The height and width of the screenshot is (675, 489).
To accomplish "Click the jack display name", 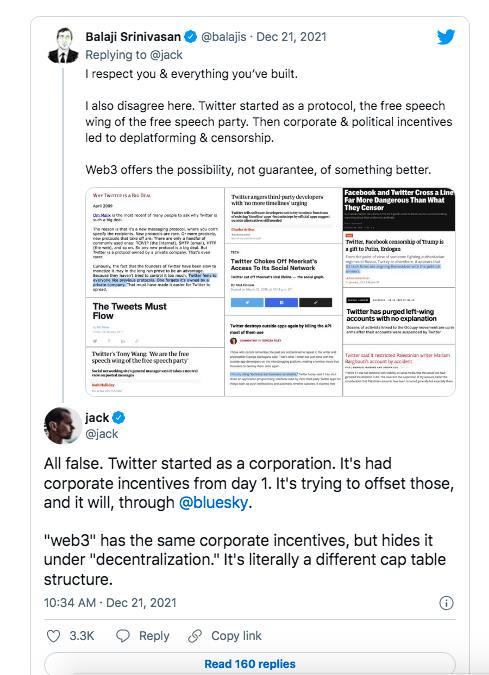I will pos(97,418).
